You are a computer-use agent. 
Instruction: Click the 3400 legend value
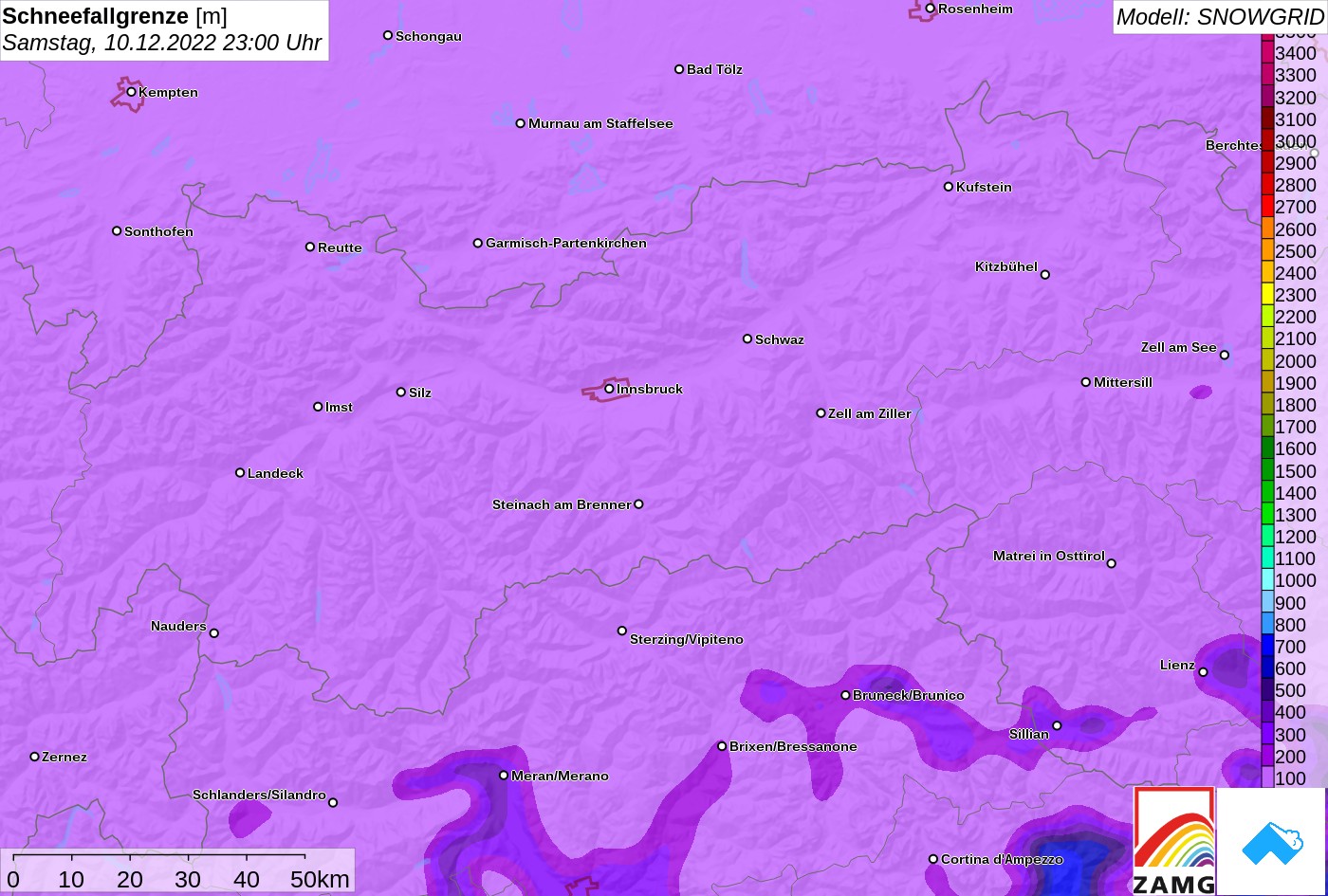point(1296,54)
